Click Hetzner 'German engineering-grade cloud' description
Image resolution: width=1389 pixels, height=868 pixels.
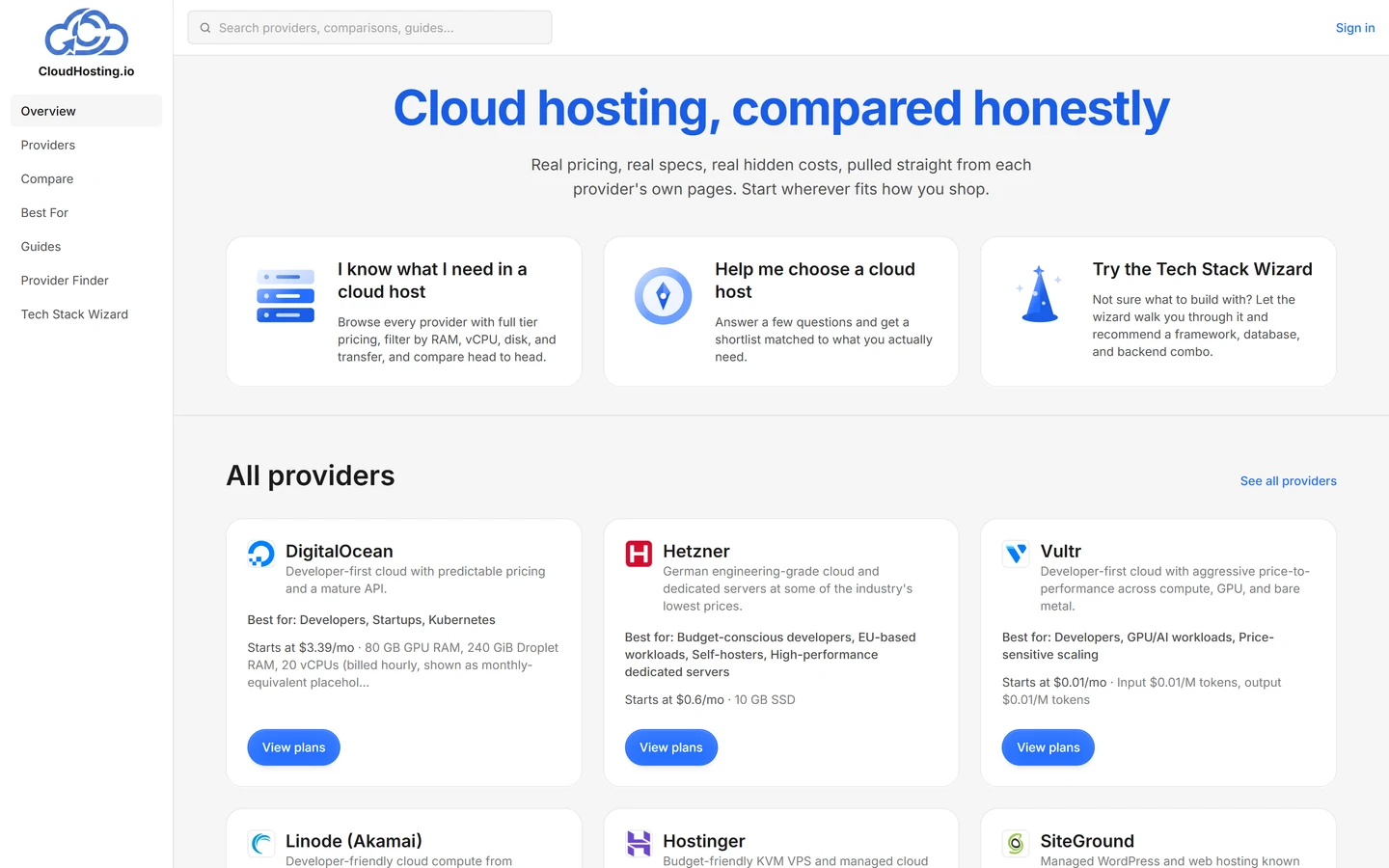pyautogui.click(x=788, y=588)
